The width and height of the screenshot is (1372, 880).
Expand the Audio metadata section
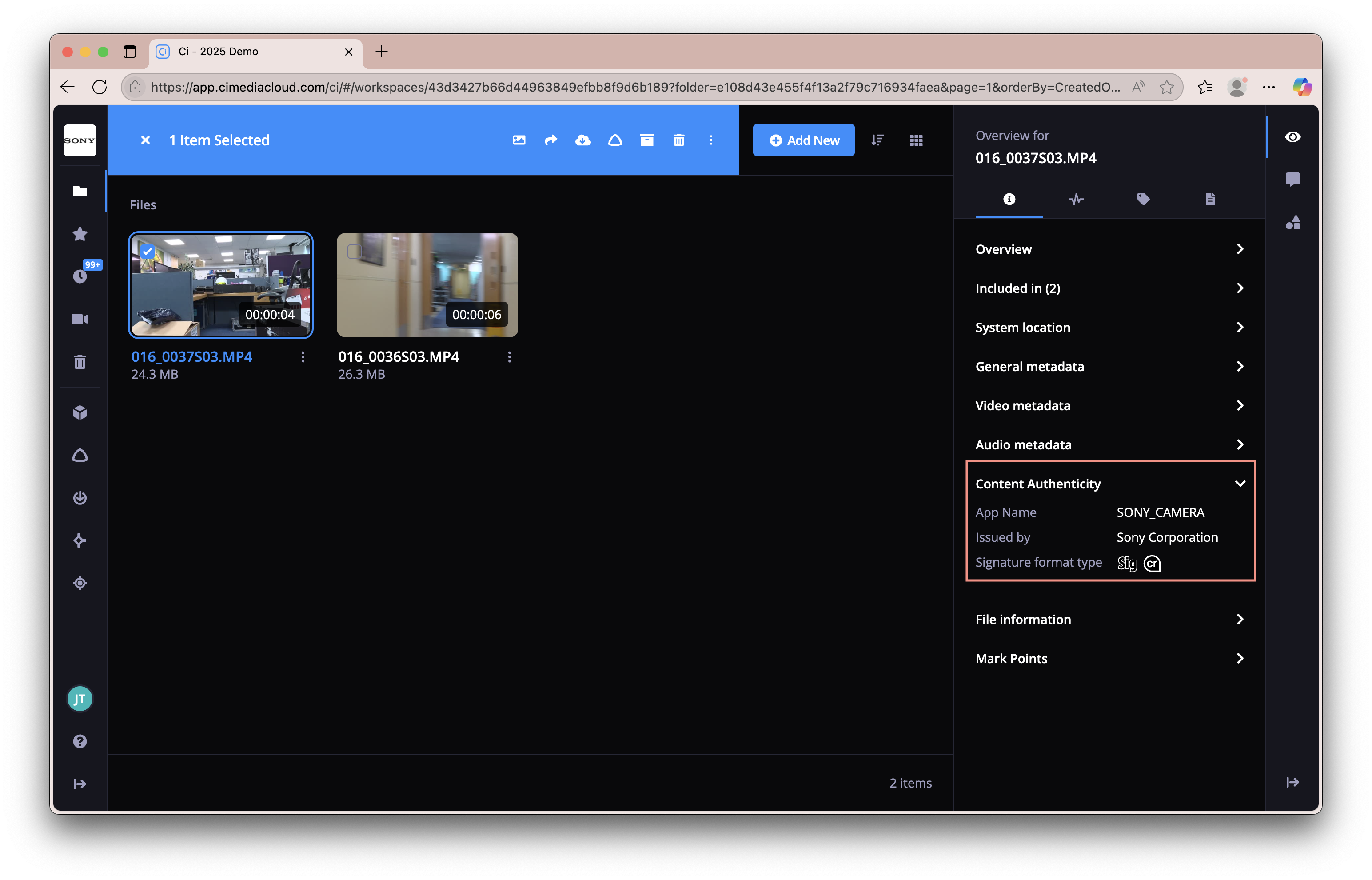point(1110,444)
